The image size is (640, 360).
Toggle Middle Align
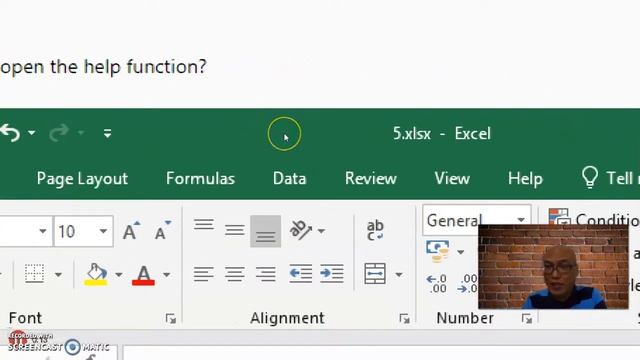pos(235,231)
